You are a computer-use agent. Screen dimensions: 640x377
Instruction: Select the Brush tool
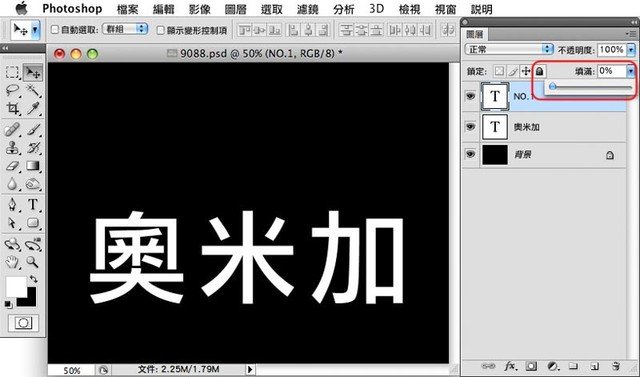click(x=33, y=130)
